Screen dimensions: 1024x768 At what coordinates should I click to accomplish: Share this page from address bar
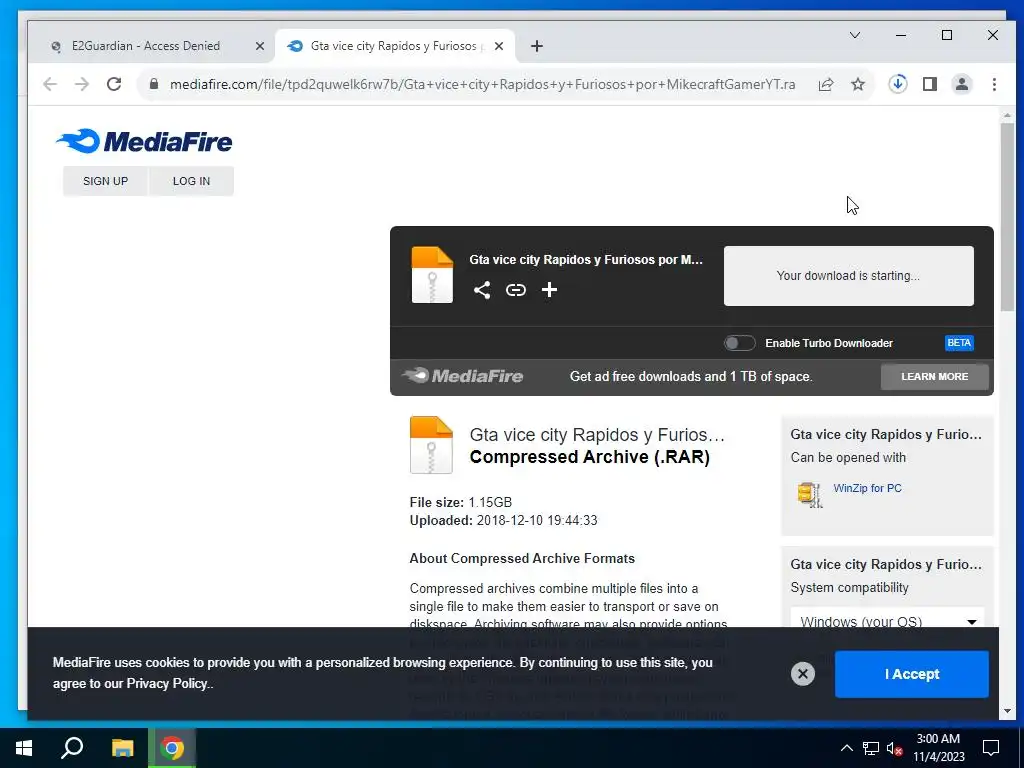point(826,84)
